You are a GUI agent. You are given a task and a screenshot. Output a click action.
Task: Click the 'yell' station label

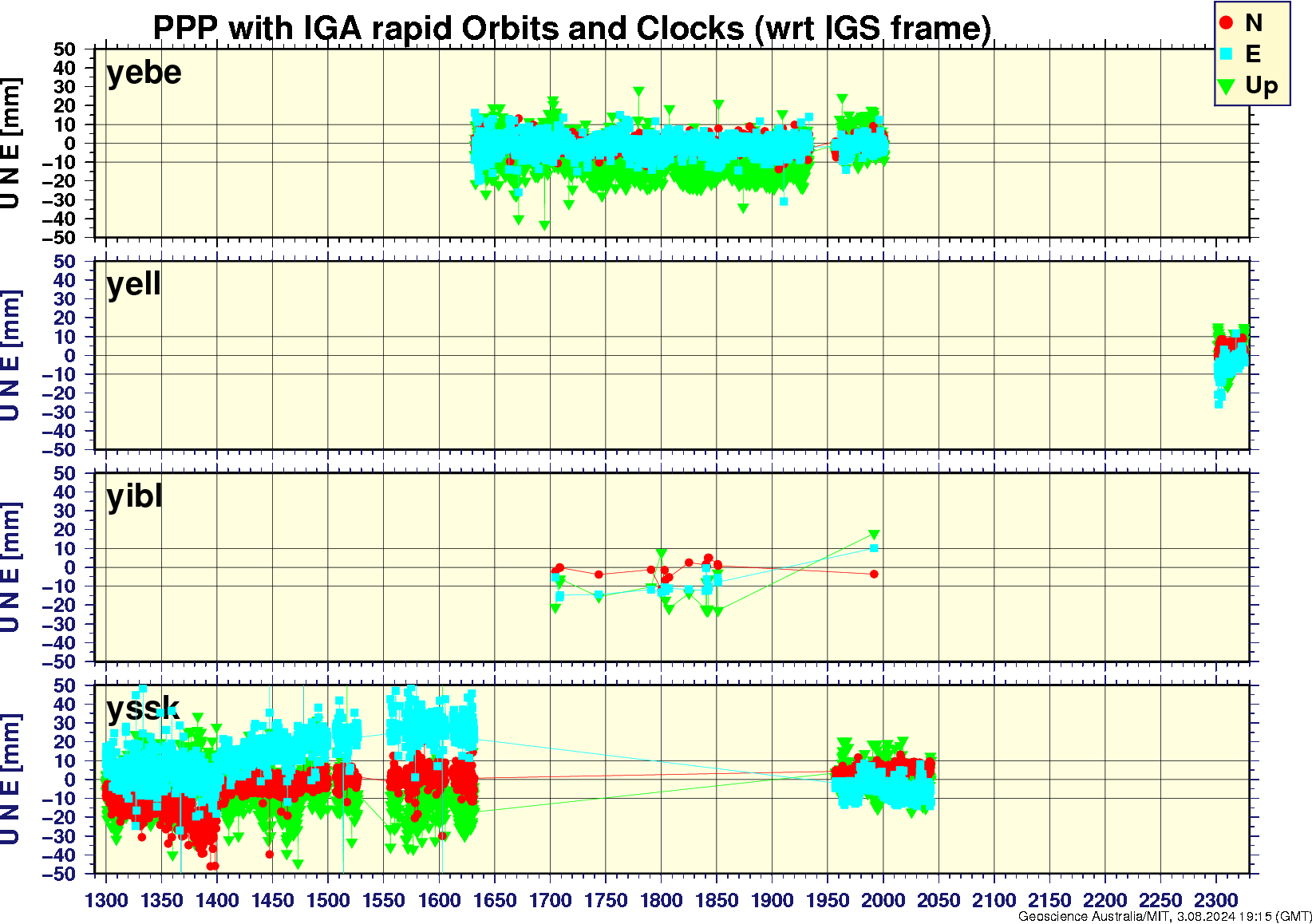click(x=134, y=284)
